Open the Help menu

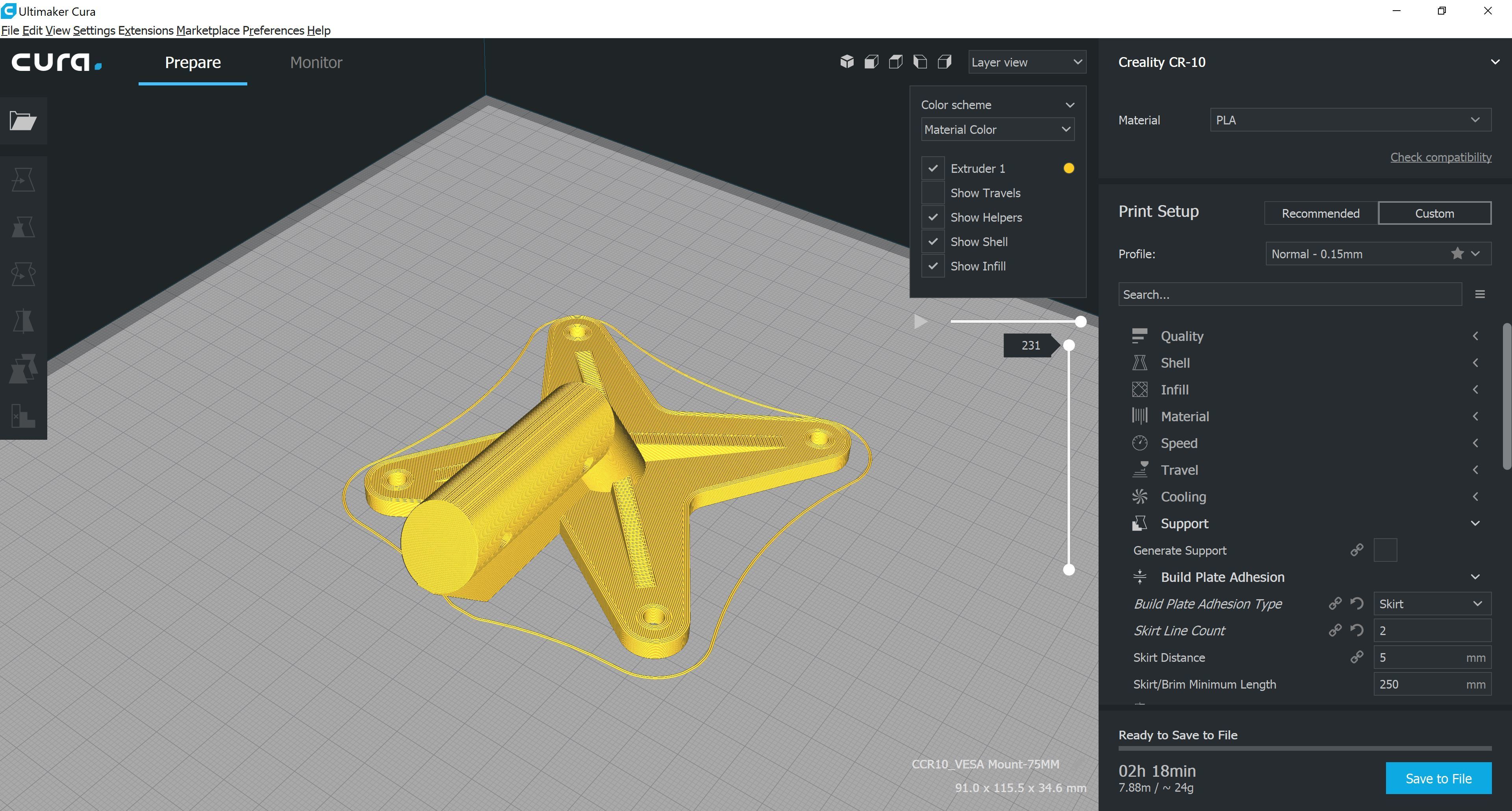point(319,31)
